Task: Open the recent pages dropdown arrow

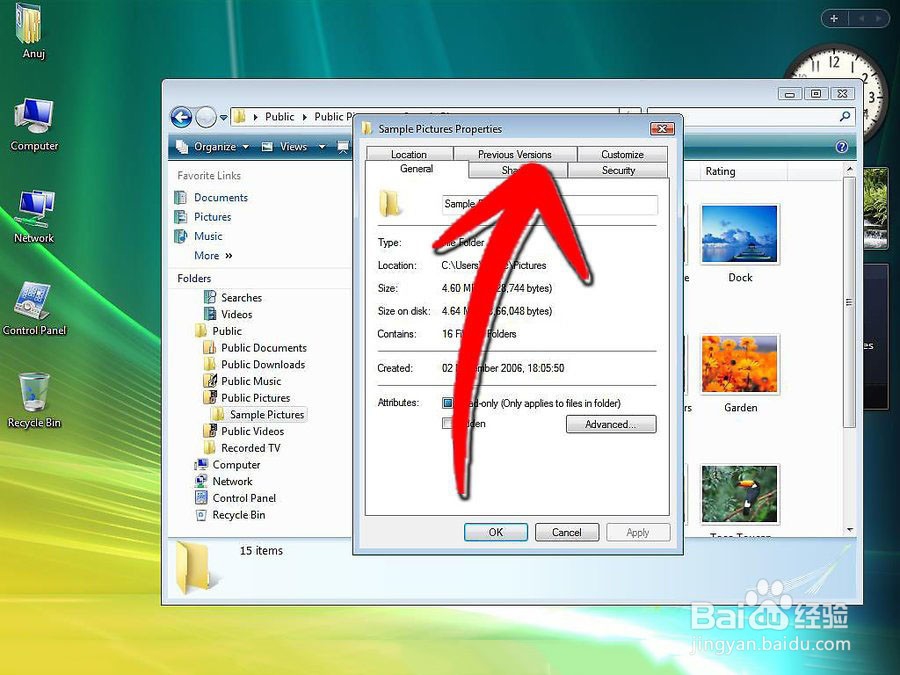Action: 223,117
